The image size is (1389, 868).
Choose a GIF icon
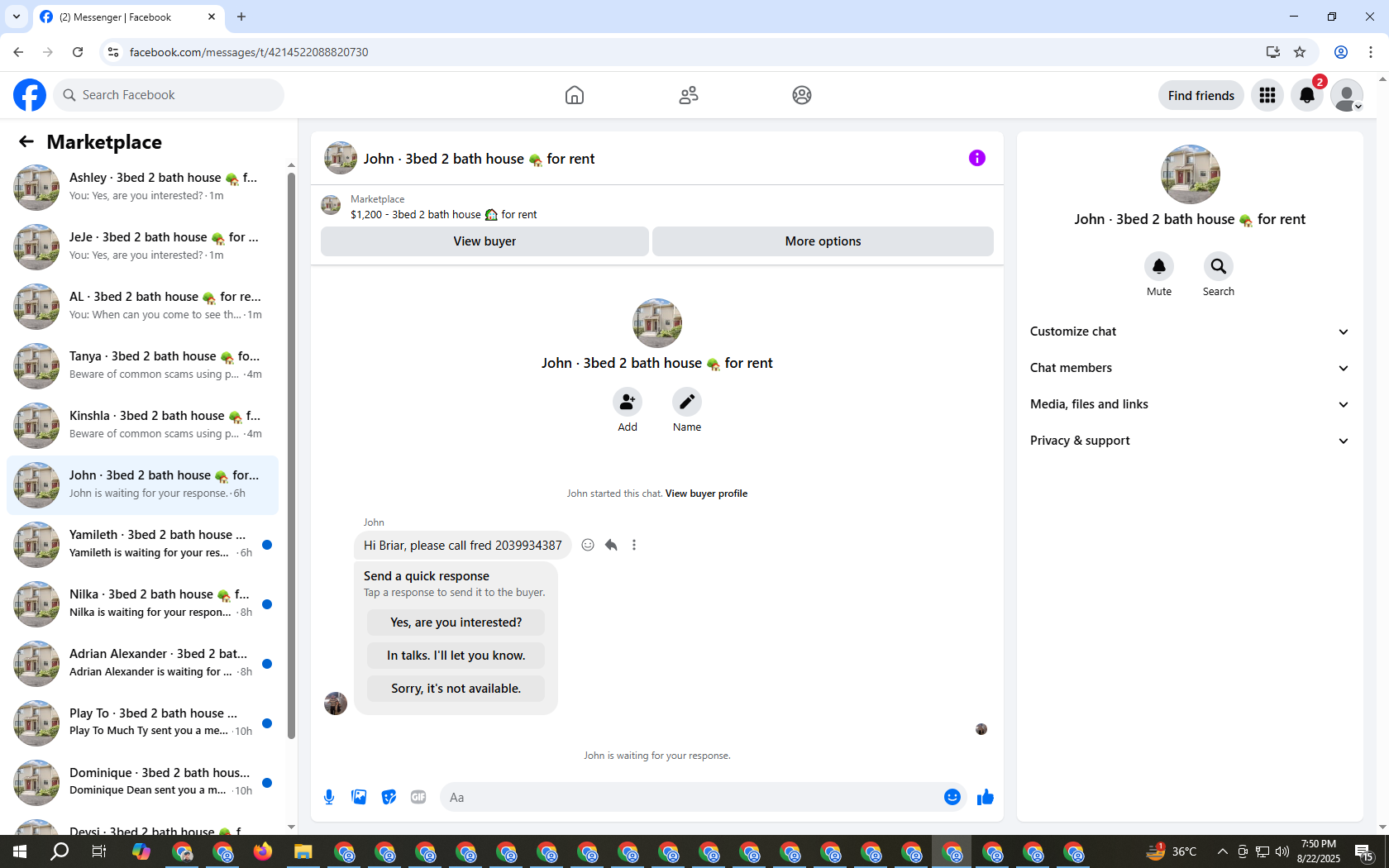coord(418,797)
